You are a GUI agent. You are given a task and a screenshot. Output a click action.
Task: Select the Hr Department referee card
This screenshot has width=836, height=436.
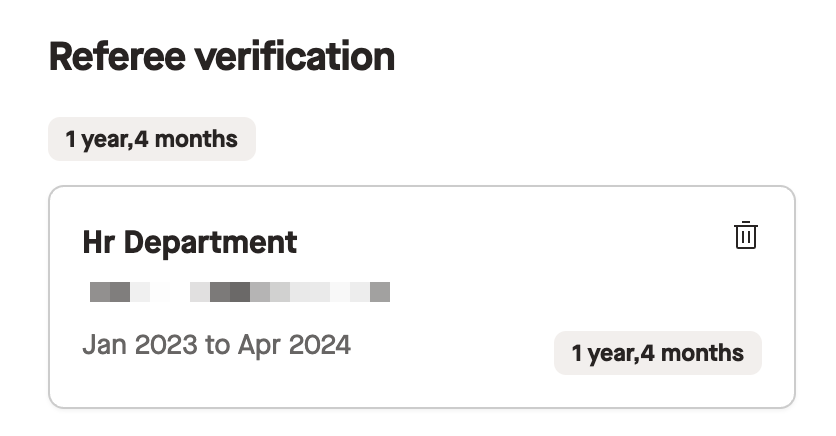point(422,297)
